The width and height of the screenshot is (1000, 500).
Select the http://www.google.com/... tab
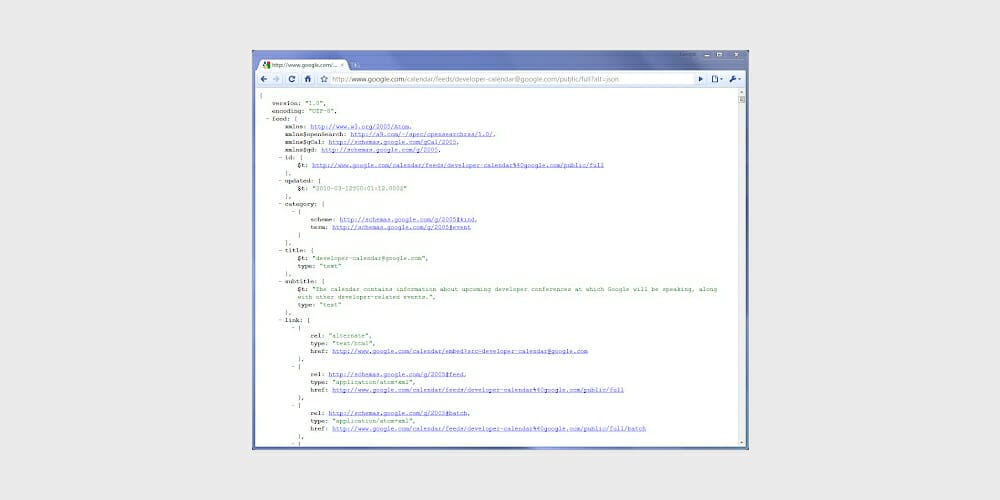(x=302, y=65)
